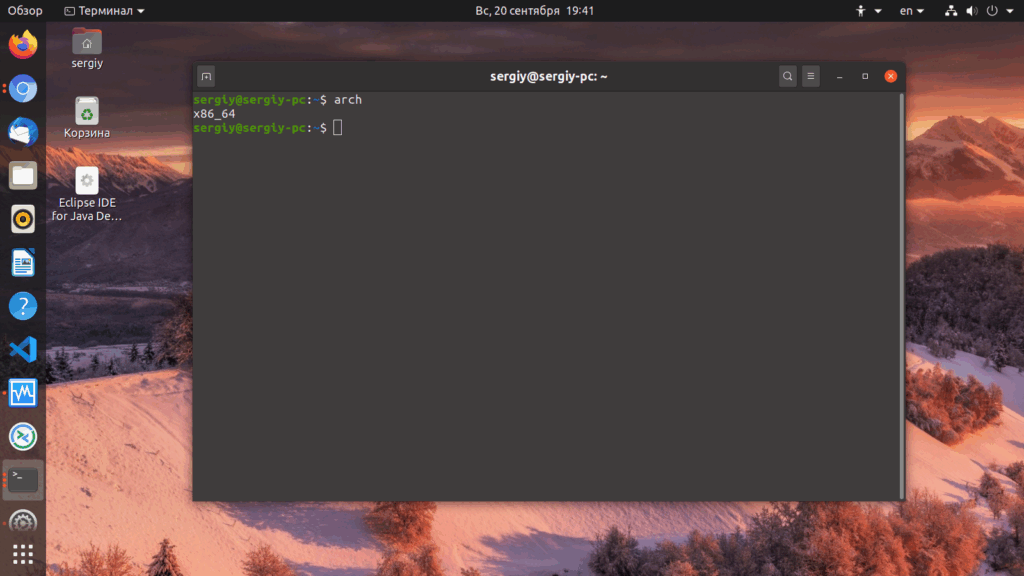Image resolution: width=1024 pixels, height=576 pixels.
Task: Click the terminal cursor at prompt
Action: [338, 127]
